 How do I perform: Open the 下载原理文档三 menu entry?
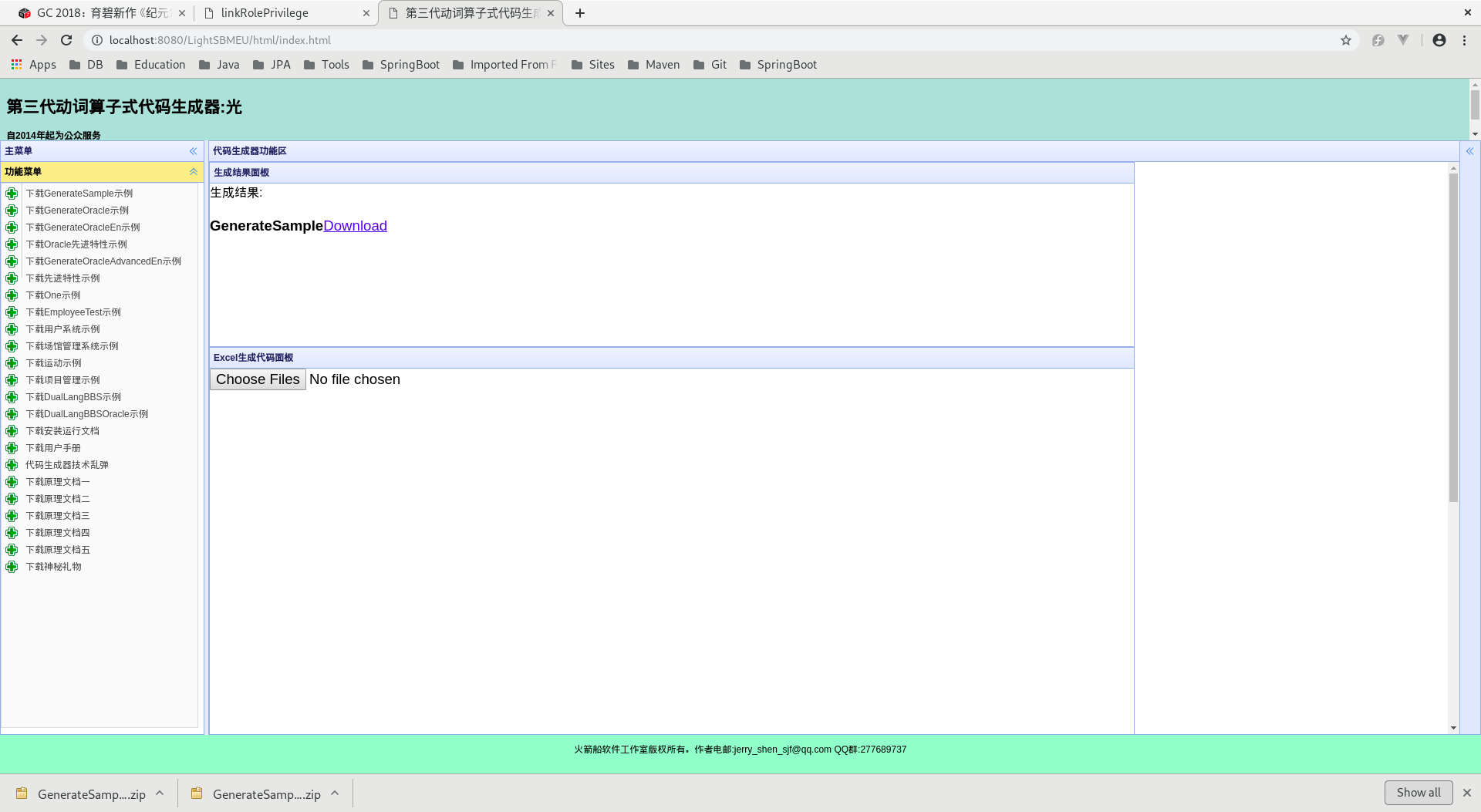tap(58, 516)
